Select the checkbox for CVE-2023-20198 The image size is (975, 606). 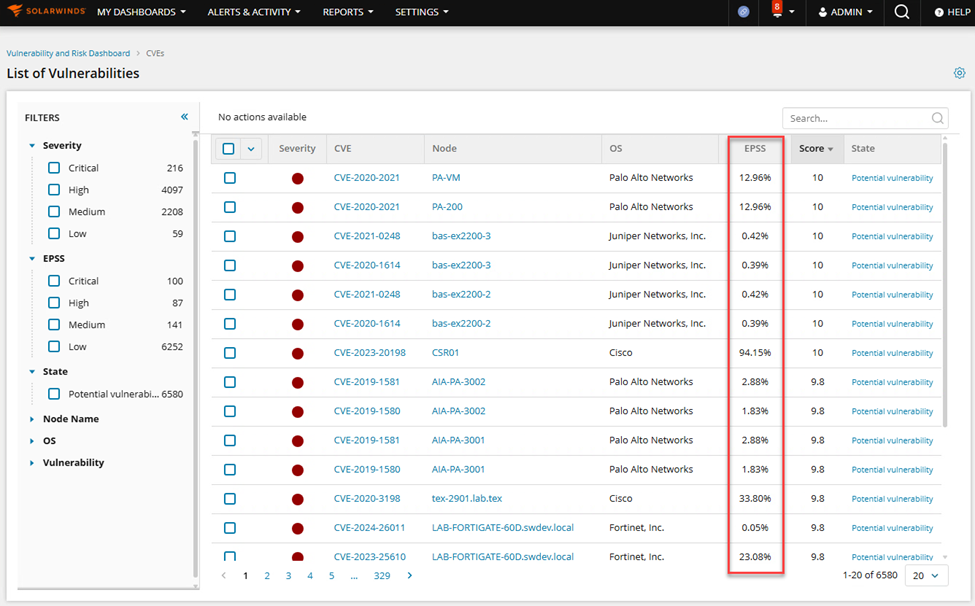[x=230, y=352]
